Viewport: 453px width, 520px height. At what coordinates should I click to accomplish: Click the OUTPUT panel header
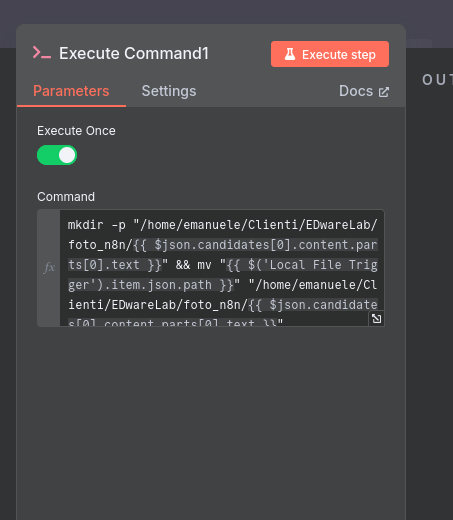pyautogui.click(x=437, y=80)
